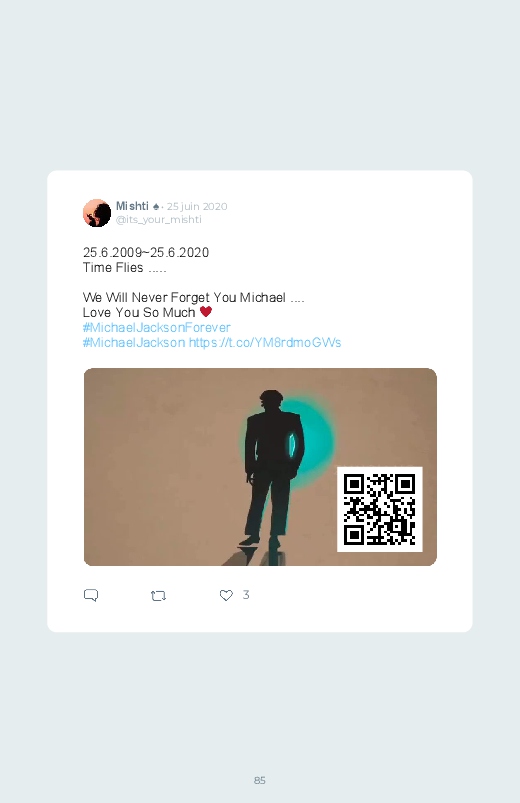520x803 pixels.
Task: Click the Mishti display name
Action: click(132, 206)
